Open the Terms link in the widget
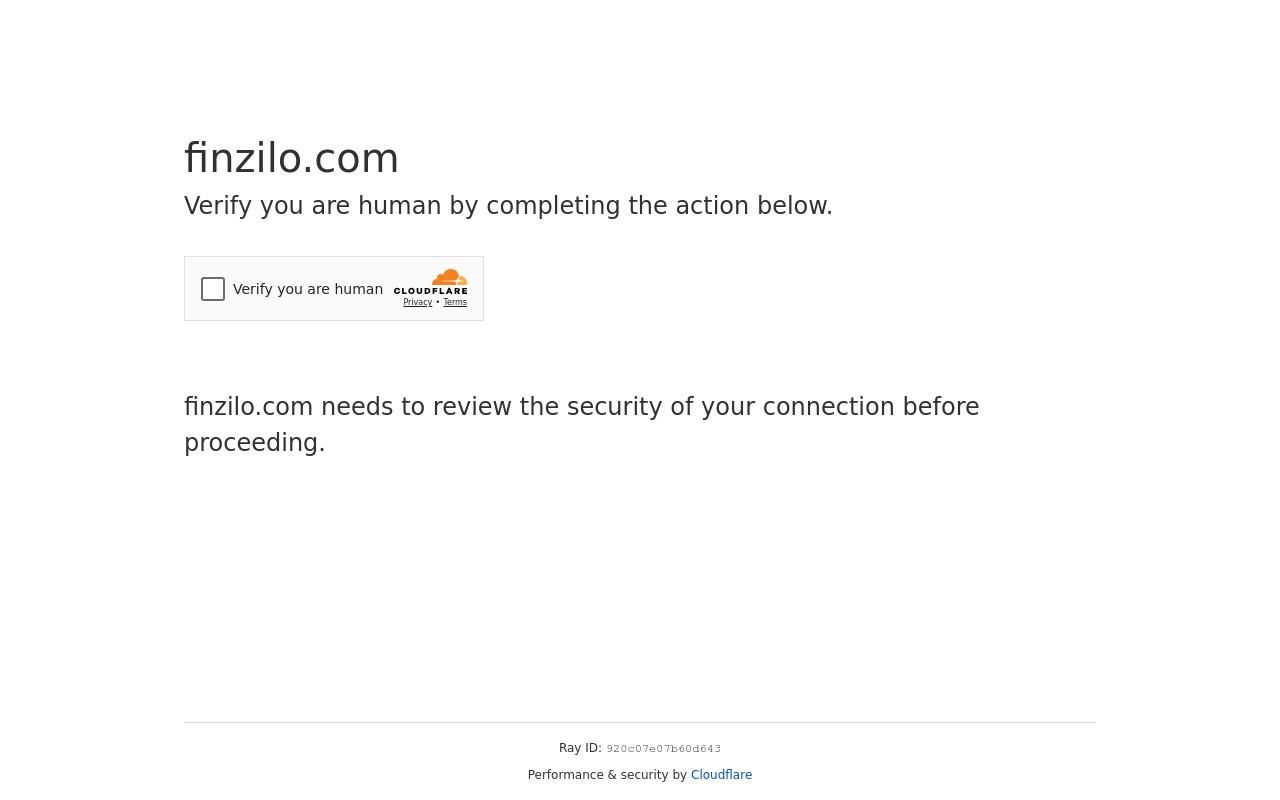This screenshot has width=1280, height=800. 455,302
